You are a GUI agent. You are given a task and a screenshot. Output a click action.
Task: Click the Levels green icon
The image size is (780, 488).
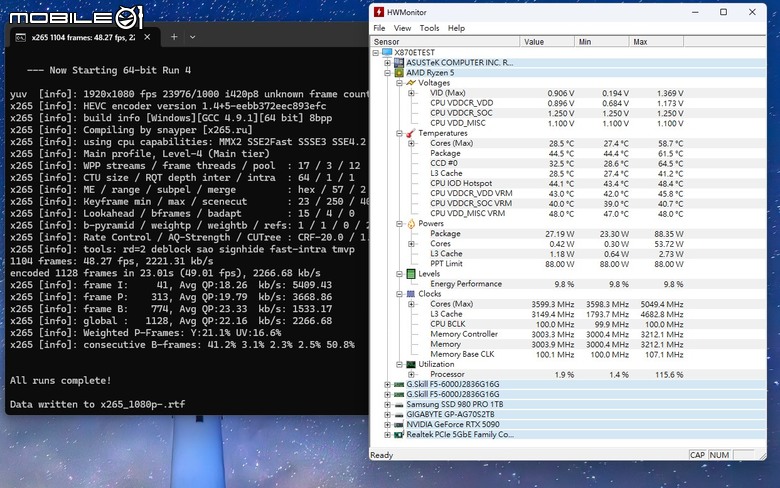[x=411, y=274]
